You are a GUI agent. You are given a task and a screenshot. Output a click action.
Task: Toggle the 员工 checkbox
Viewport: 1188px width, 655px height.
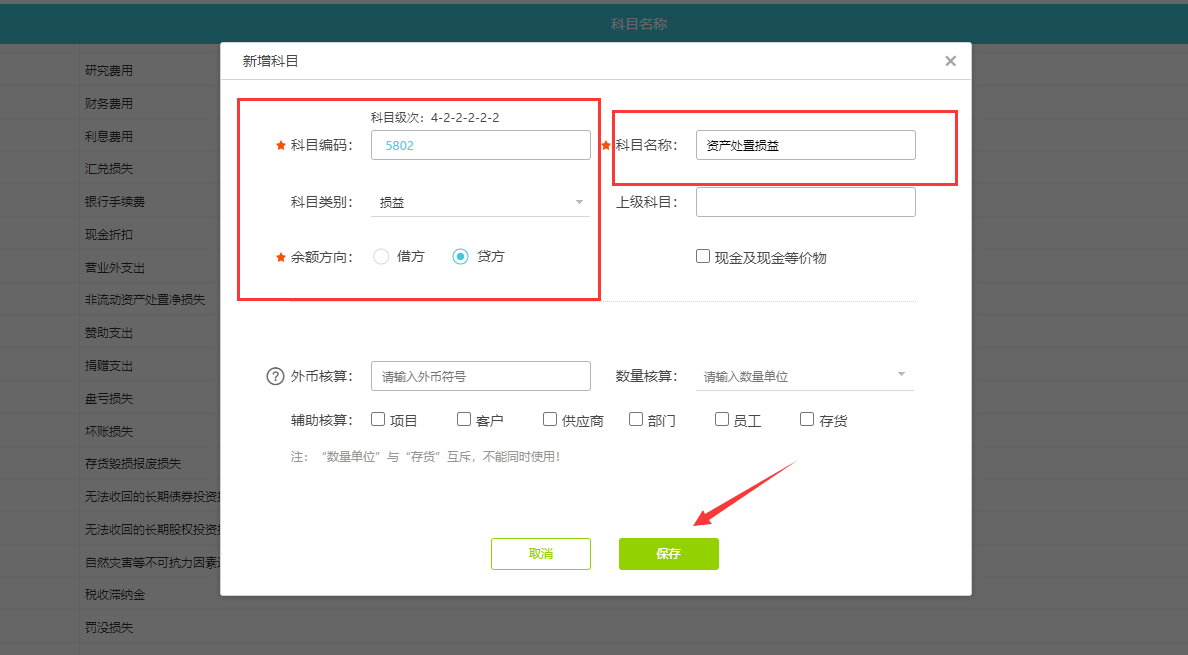tap(722, 420)
